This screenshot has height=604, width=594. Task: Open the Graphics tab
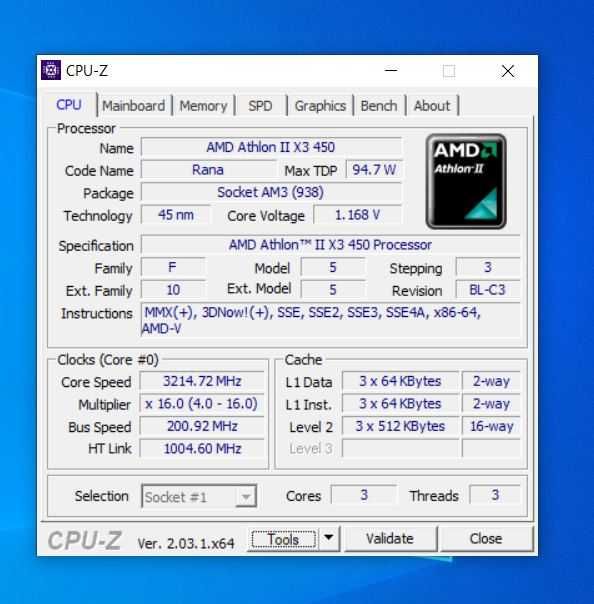pyautogui.click(x=320, y=106)
